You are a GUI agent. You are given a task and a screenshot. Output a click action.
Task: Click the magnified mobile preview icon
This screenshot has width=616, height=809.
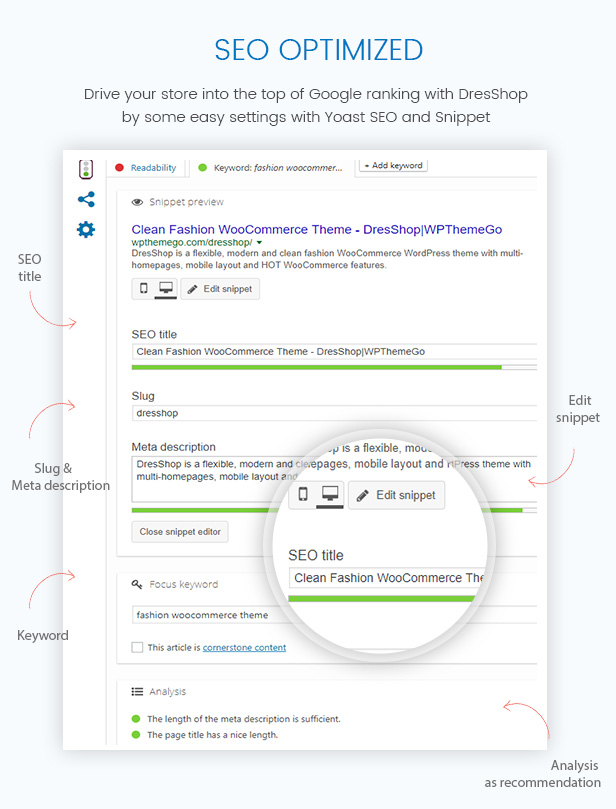[303, 494]
